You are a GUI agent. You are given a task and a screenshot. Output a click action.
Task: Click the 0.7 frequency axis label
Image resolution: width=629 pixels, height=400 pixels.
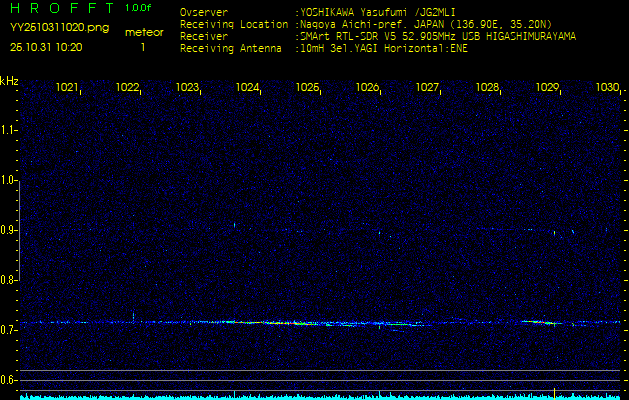pyautogui.click(x=9, y=330)
